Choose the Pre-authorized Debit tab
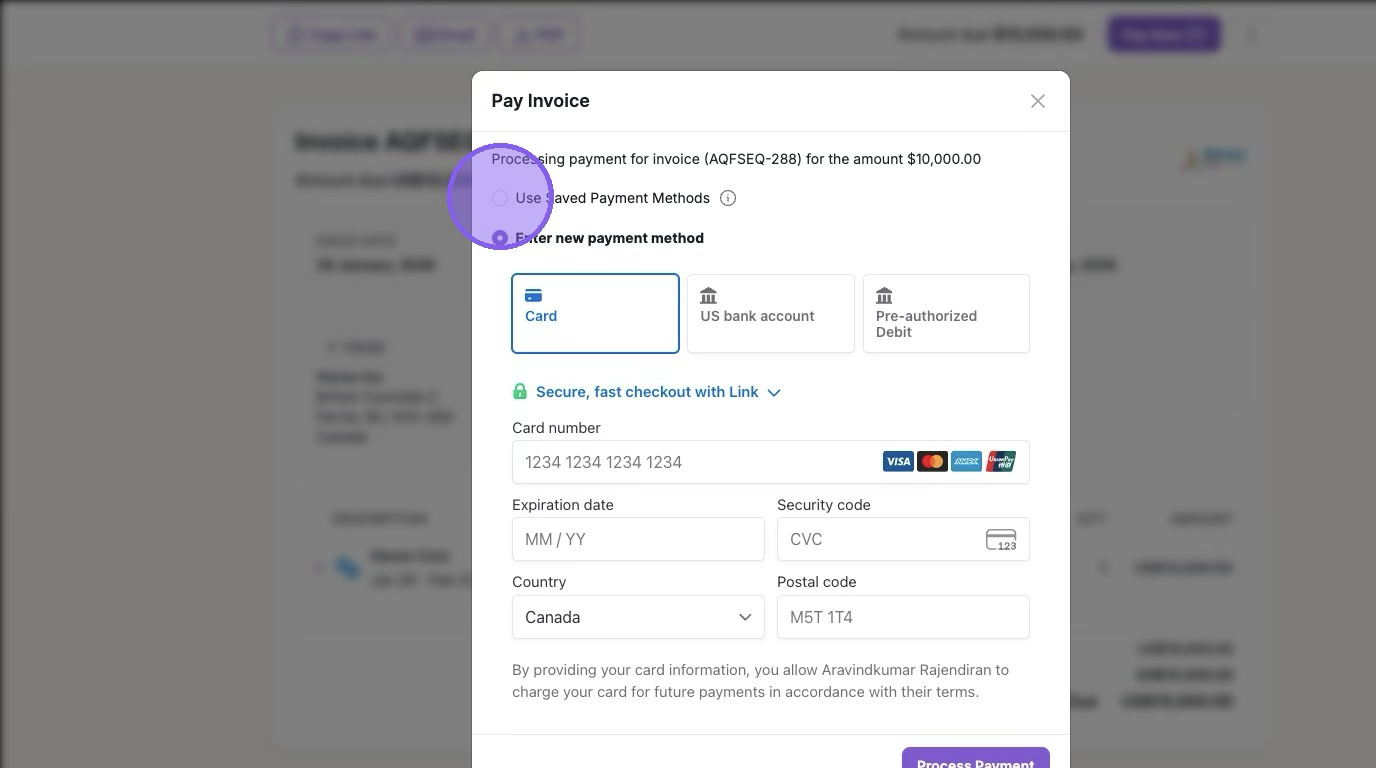 coord(946,313)
